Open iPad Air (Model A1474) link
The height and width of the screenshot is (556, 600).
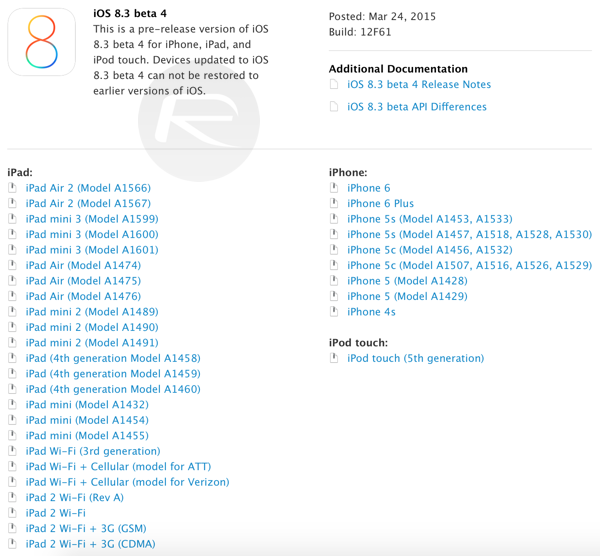pyautogui.click(x=83, y=265)
